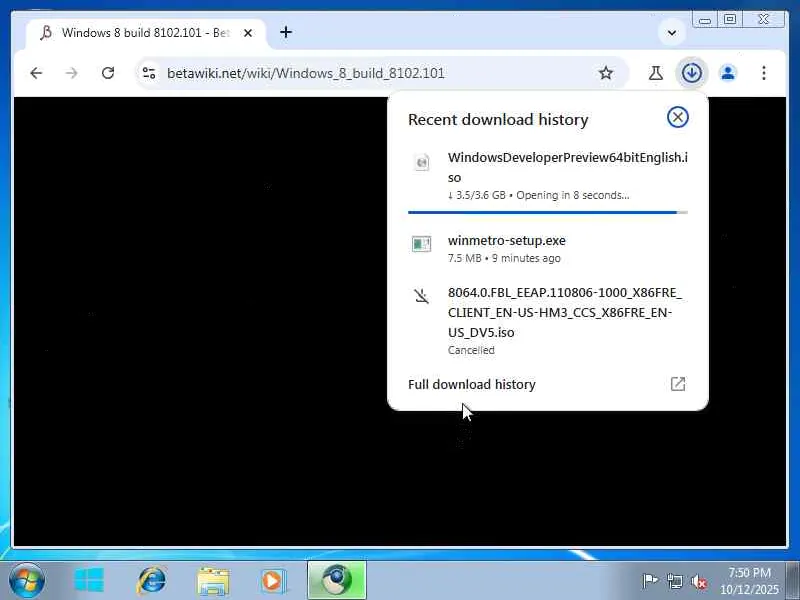The height and width of the screenshot is (600, 800).
Task: Click the cancelled download icon
Action: pos(421,296)
